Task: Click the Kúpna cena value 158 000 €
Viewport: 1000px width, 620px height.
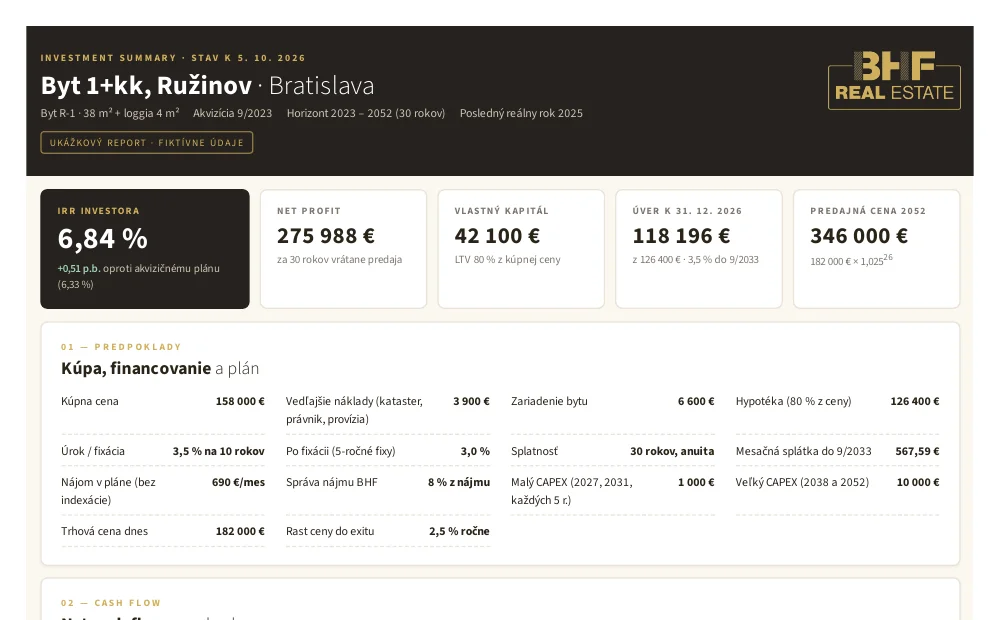Action: (x=240, y=401)
